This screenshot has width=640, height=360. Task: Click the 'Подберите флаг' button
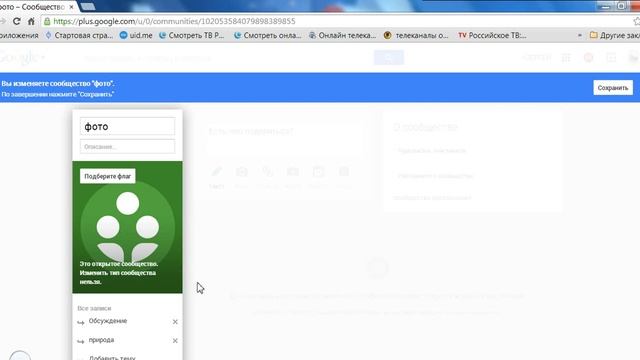(108, 176)
